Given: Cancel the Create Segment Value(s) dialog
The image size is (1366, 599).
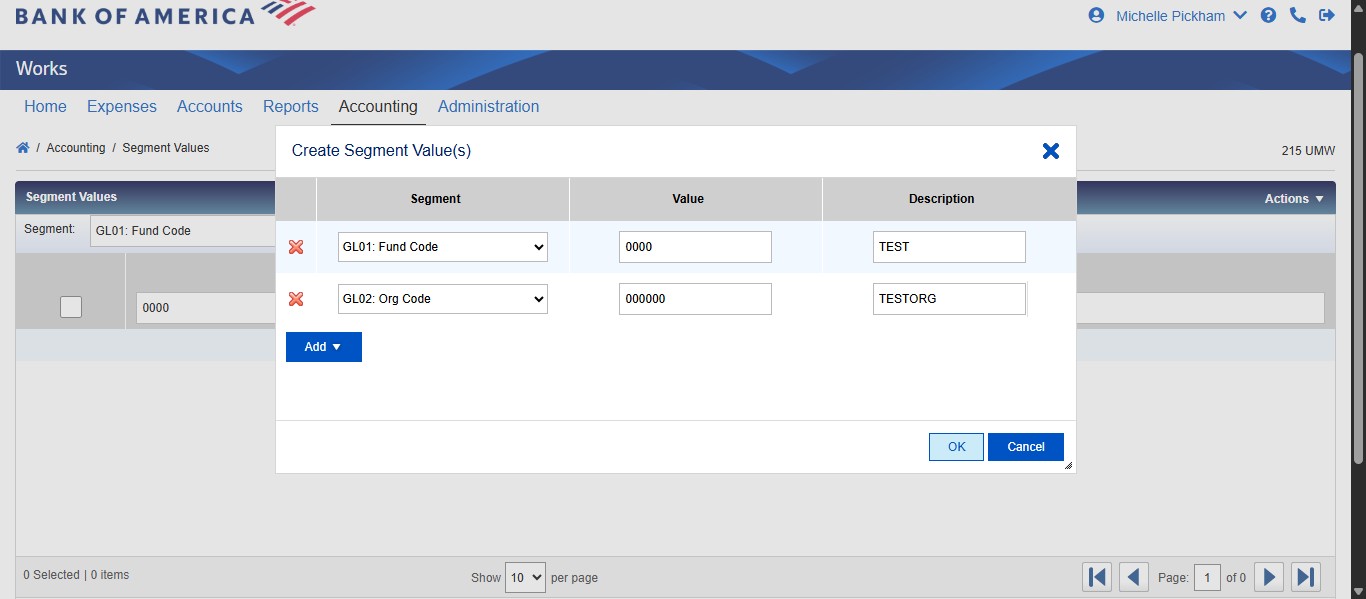Looking at the screenshot, I should click(x=1026, y=446).
